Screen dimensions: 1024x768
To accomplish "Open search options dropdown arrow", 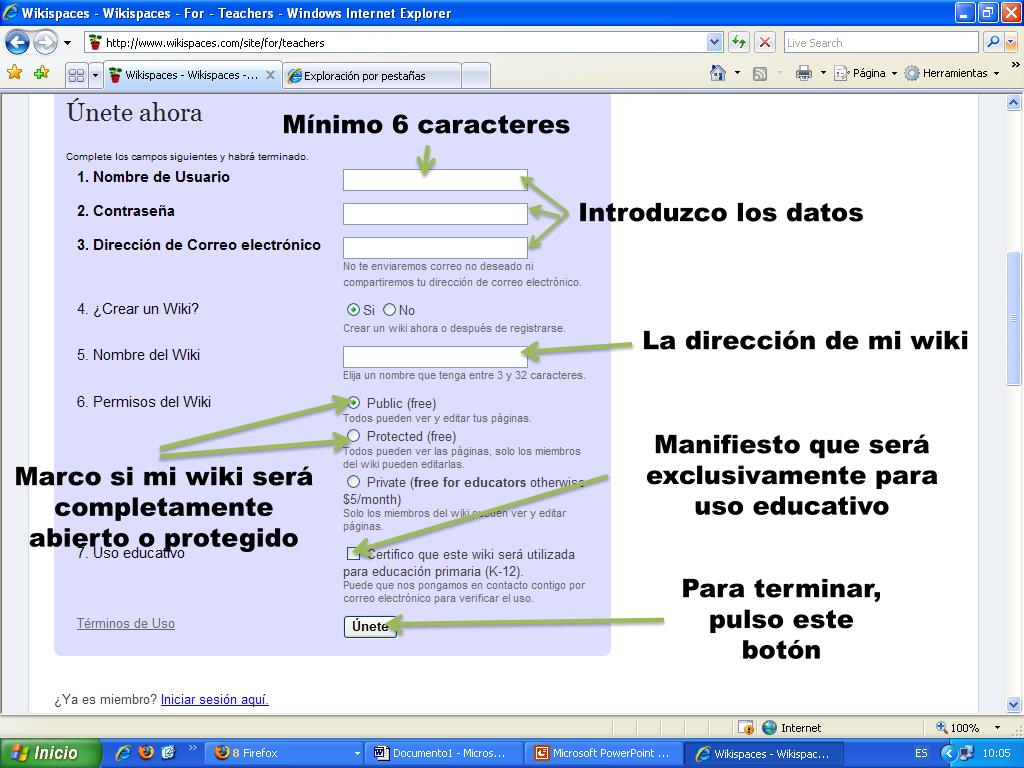I will coord(1010,42).
